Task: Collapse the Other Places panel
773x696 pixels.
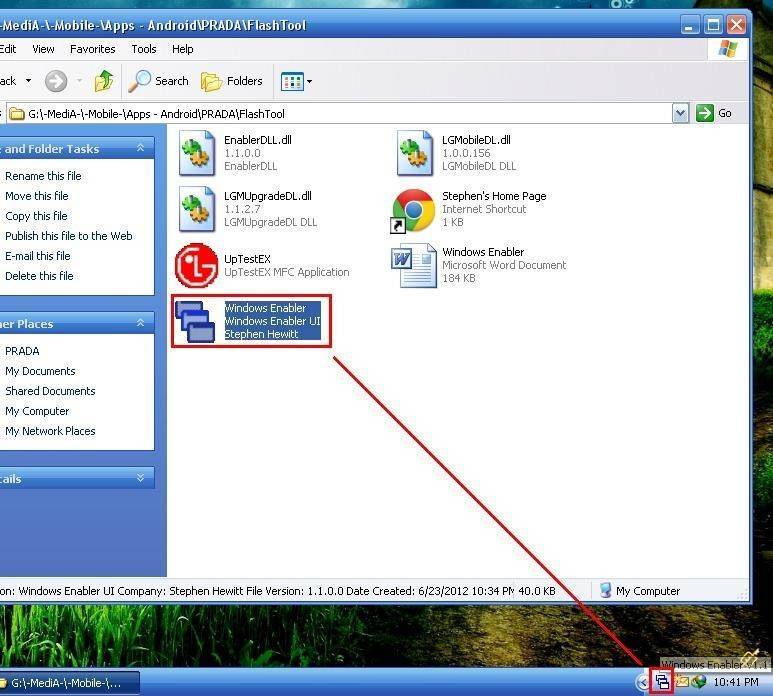Action: (141, 323)
